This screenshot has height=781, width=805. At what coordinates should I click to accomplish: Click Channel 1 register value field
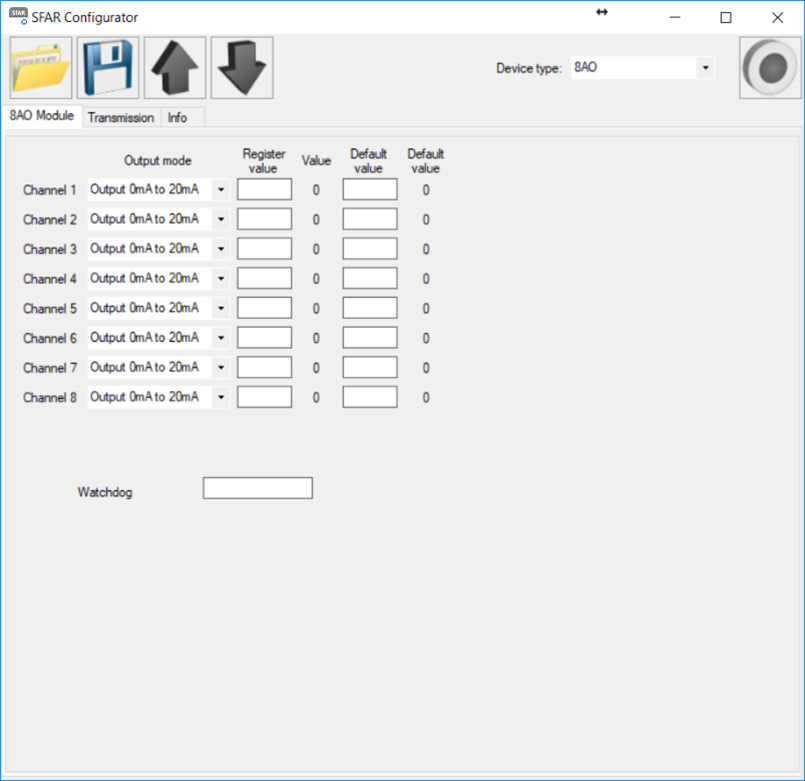tap(264, 190)
